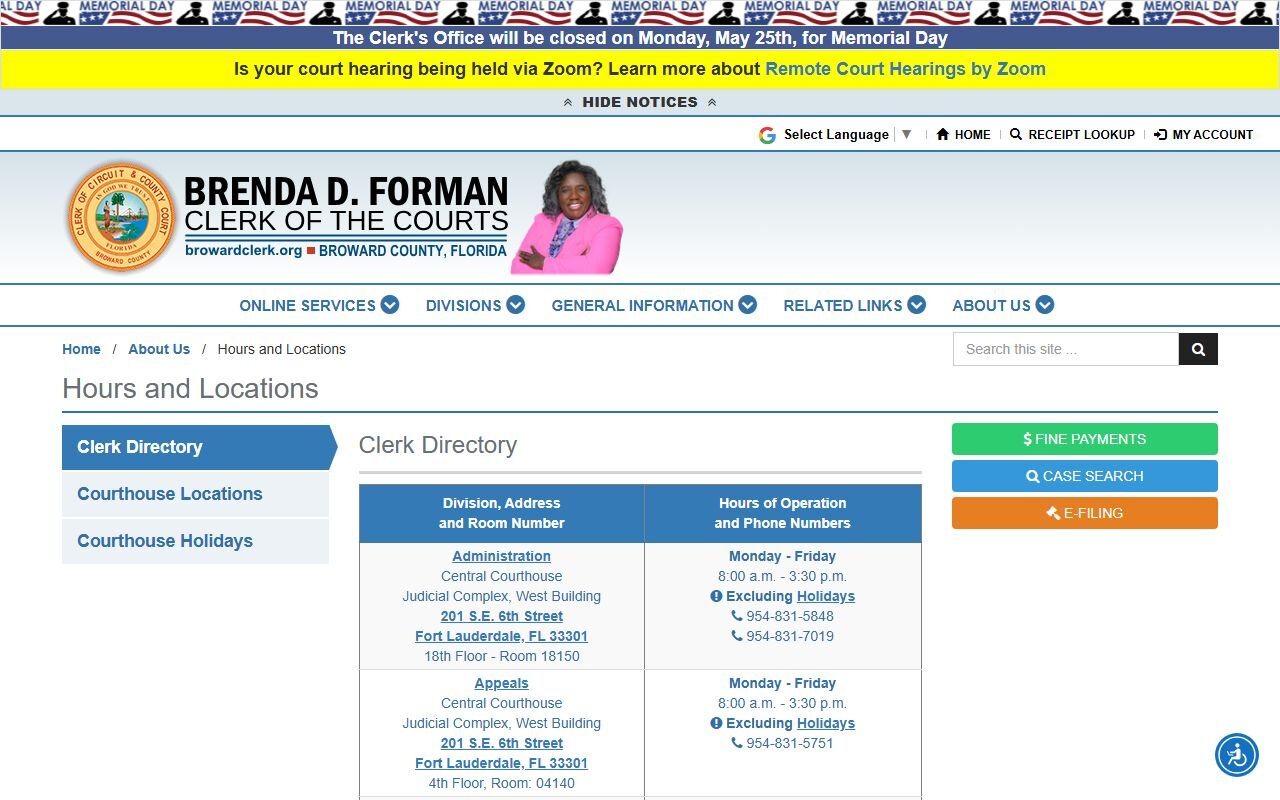This screenshot has height=800, width=1280.
Task: Click the About Us breadcrumb link
Action: pyautogui.click(x=159, y=349)
